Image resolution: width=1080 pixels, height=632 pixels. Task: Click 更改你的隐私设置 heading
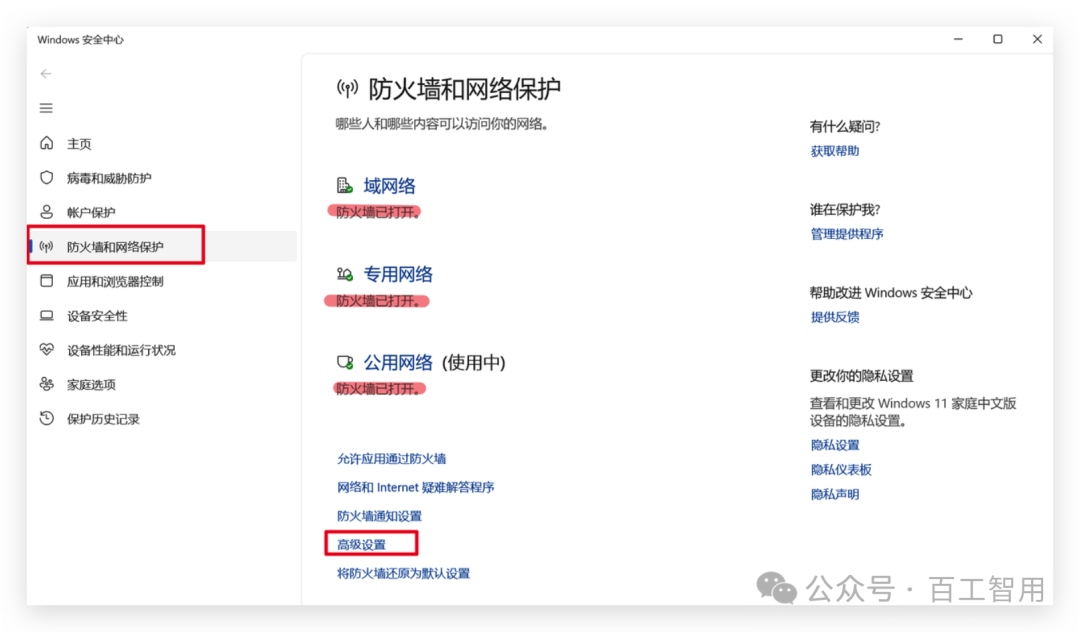pyautogui.click(x=861, y=376)
